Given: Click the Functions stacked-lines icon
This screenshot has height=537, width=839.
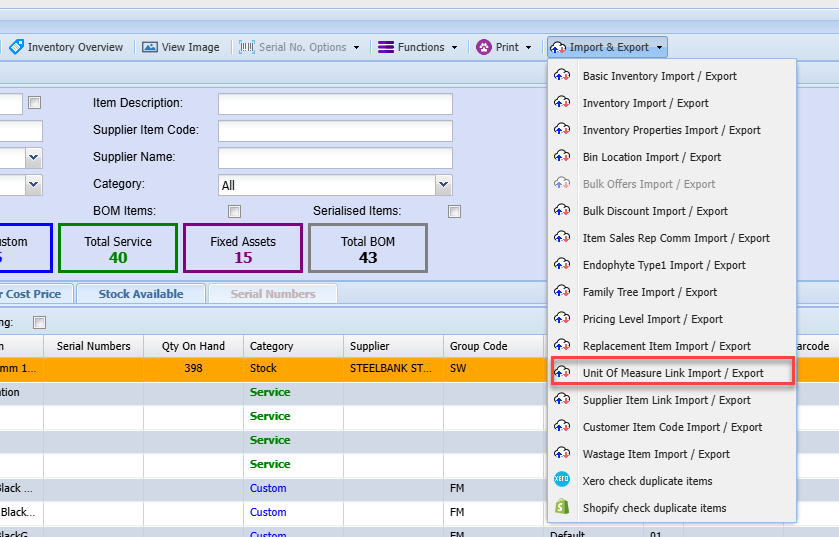Looking at the screenshot, I should 385,47.
